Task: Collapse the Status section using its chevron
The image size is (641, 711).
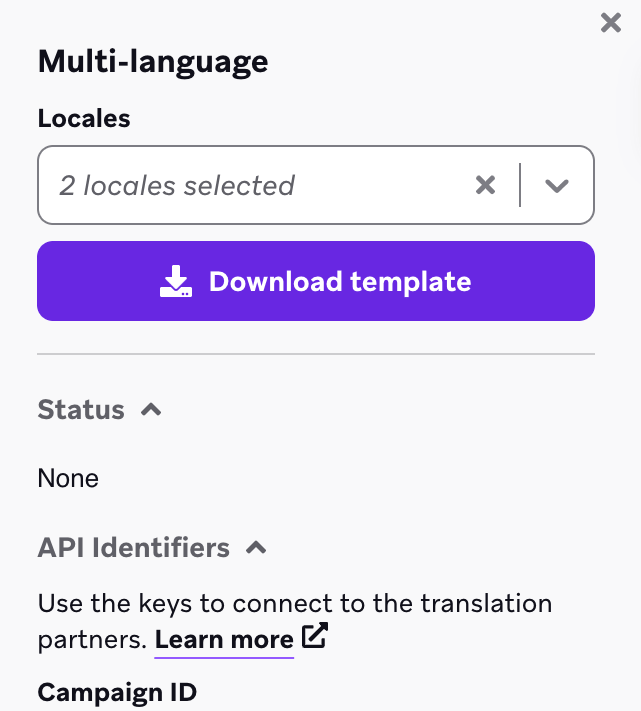Action: 151,409
